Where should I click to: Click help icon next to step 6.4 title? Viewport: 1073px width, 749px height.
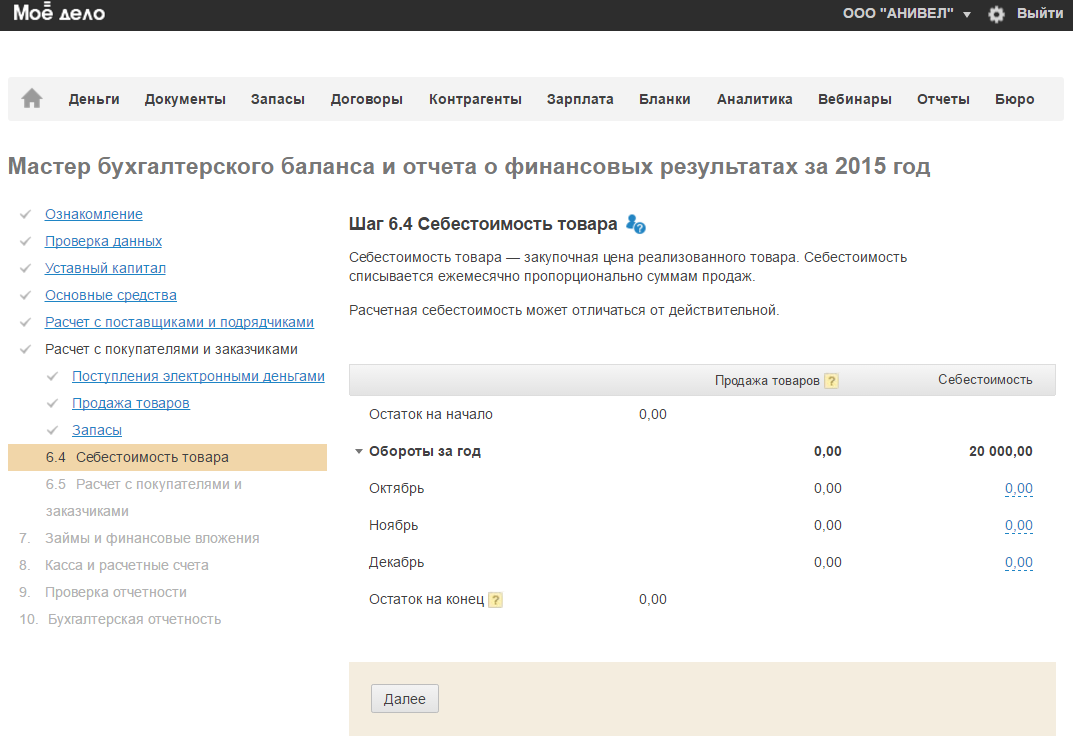[636, 225]
